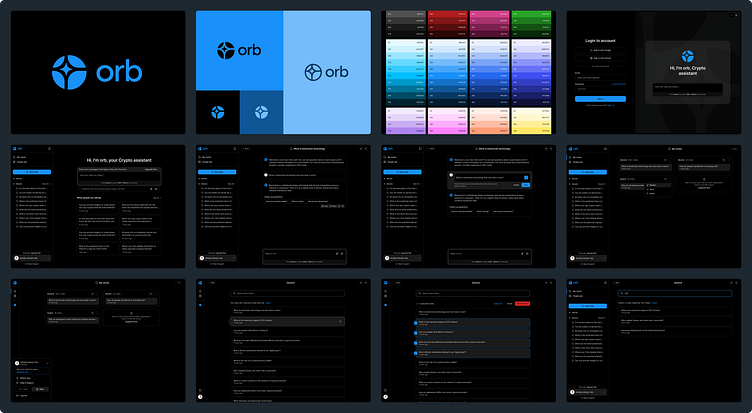
Task: Open the user account dropdown on the search results screen
Action: coord(588,392)
